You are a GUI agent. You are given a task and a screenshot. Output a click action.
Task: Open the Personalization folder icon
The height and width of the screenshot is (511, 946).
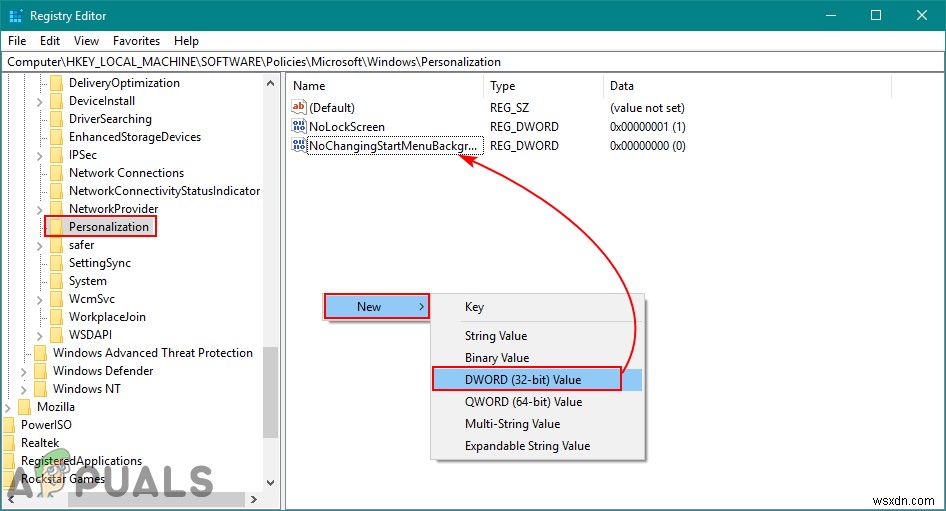56,227
